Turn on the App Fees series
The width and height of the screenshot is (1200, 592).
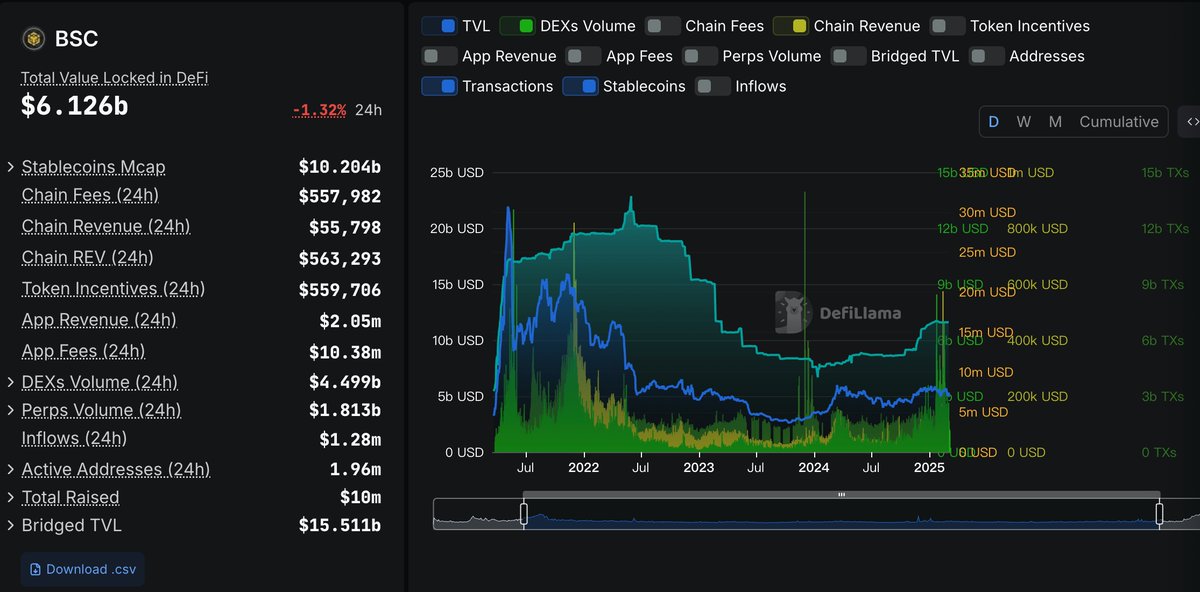[584, 56]
